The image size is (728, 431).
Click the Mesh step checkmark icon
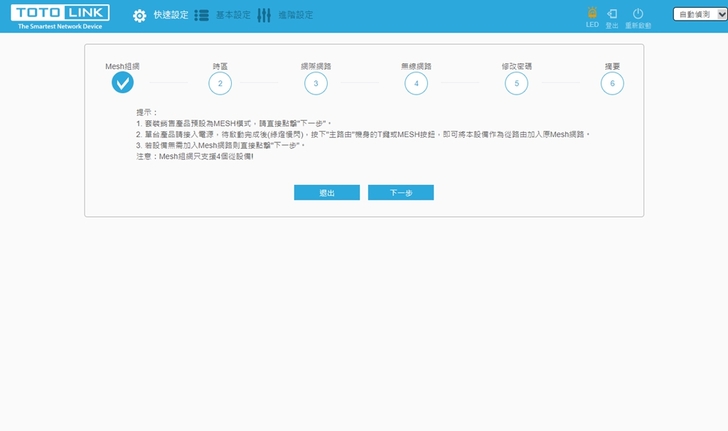(x=122, y=84)
